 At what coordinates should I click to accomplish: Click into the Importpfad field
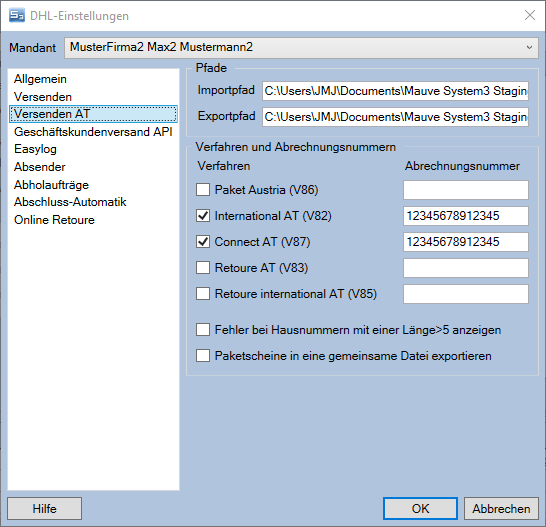pos(395,91)
